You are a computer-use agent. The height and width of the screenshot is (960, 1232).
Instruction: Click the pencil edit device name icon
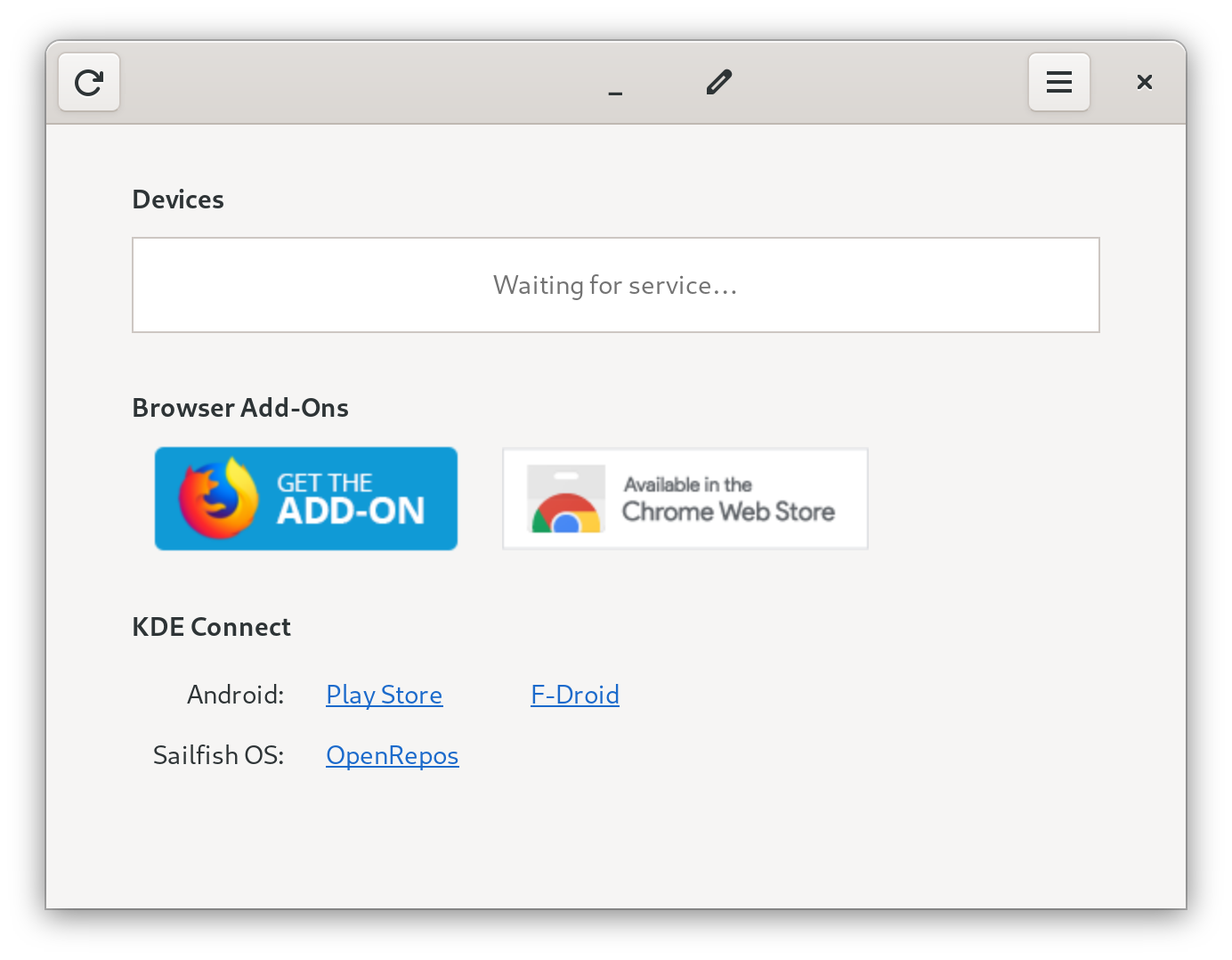click(719, 82)
